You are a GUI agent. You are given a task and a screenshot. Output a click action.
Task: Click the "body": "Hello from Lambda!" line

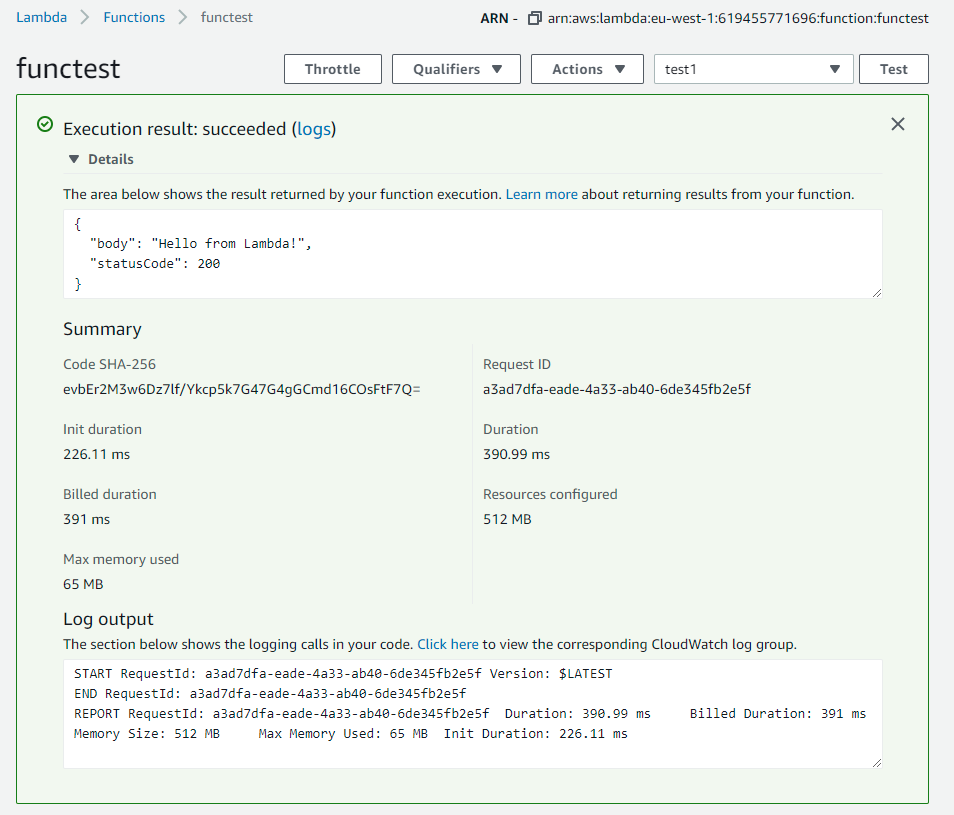[201, 243]
